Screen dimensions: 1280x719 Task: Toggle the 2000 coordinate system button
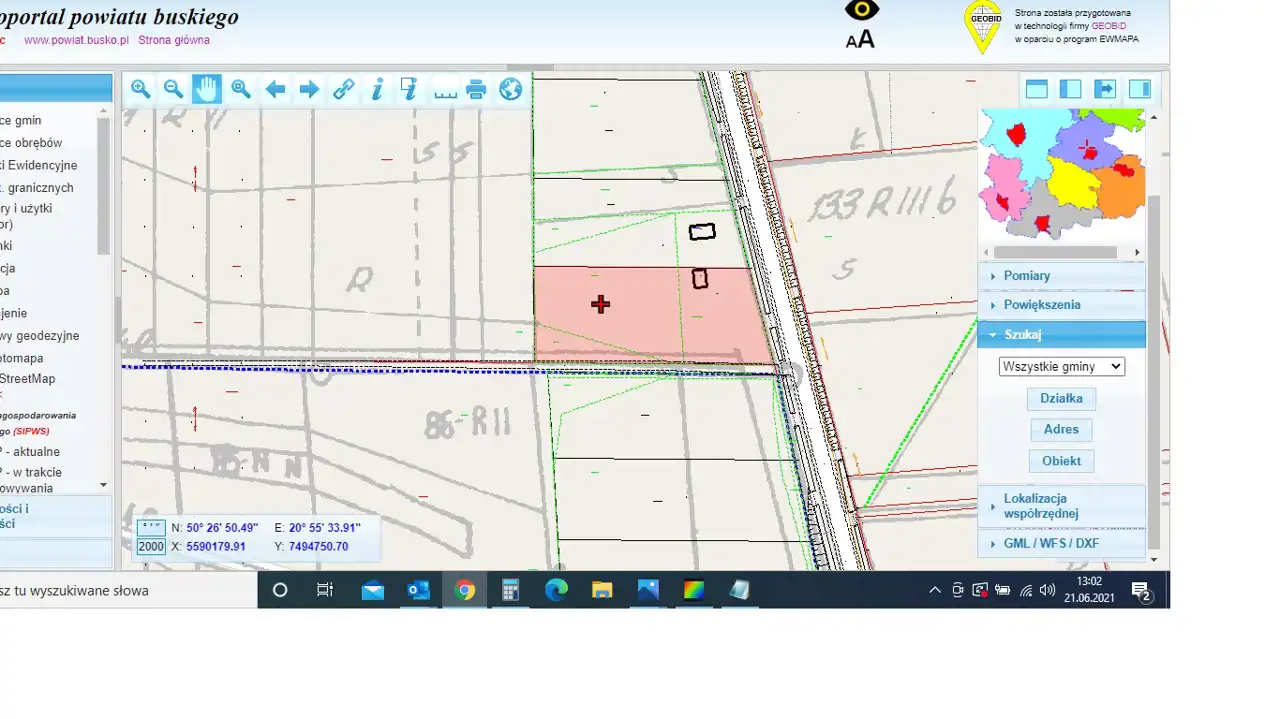(151, 546)
